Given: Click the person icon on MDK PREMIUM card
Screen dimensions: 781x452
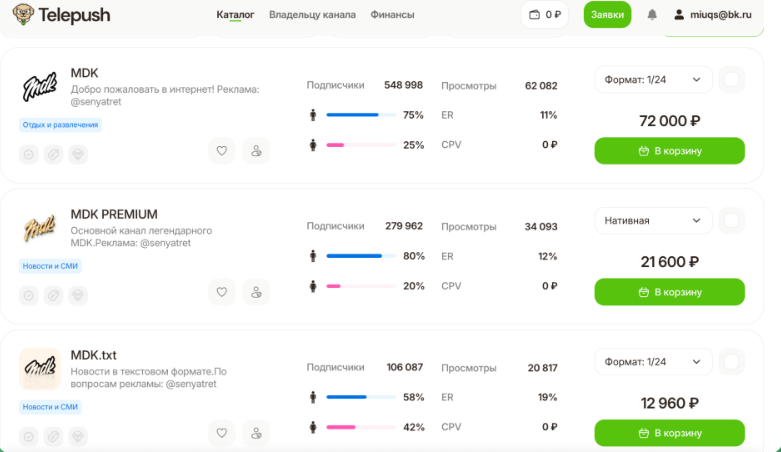Looking at the screenshot, I should coord(256,292).
